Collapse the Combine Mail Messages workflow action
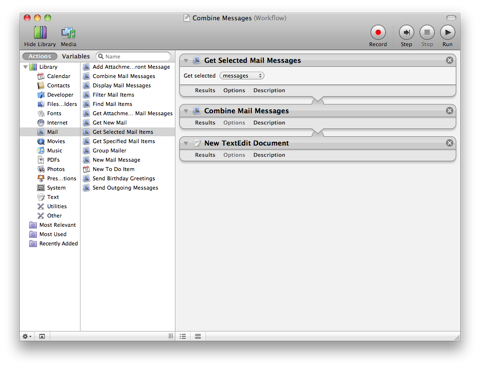480x368 pixels. (186, 111)
